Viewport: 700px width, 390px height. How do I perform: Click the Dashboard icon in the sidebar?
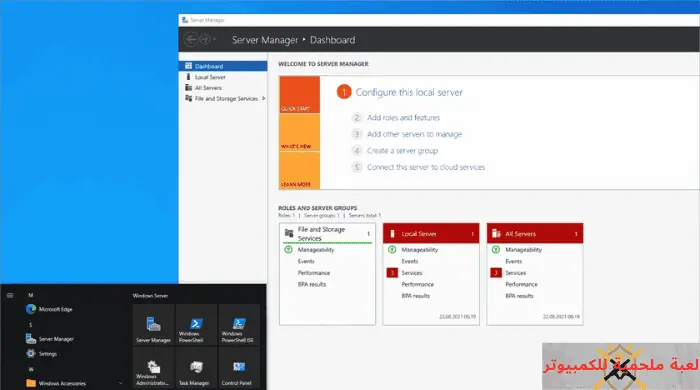(188, 66)
